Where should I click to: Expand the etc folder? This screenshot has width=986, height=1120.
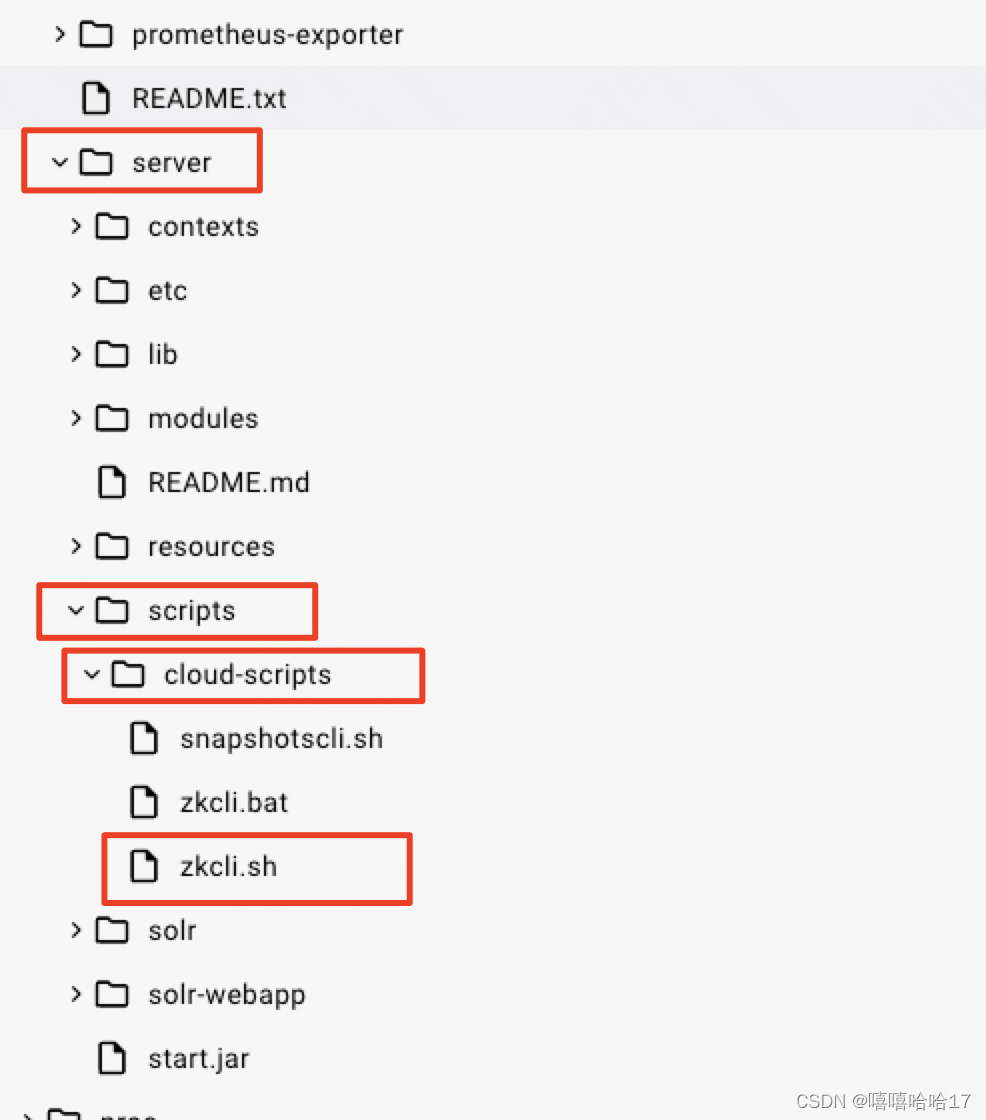(x=76, y=290)
